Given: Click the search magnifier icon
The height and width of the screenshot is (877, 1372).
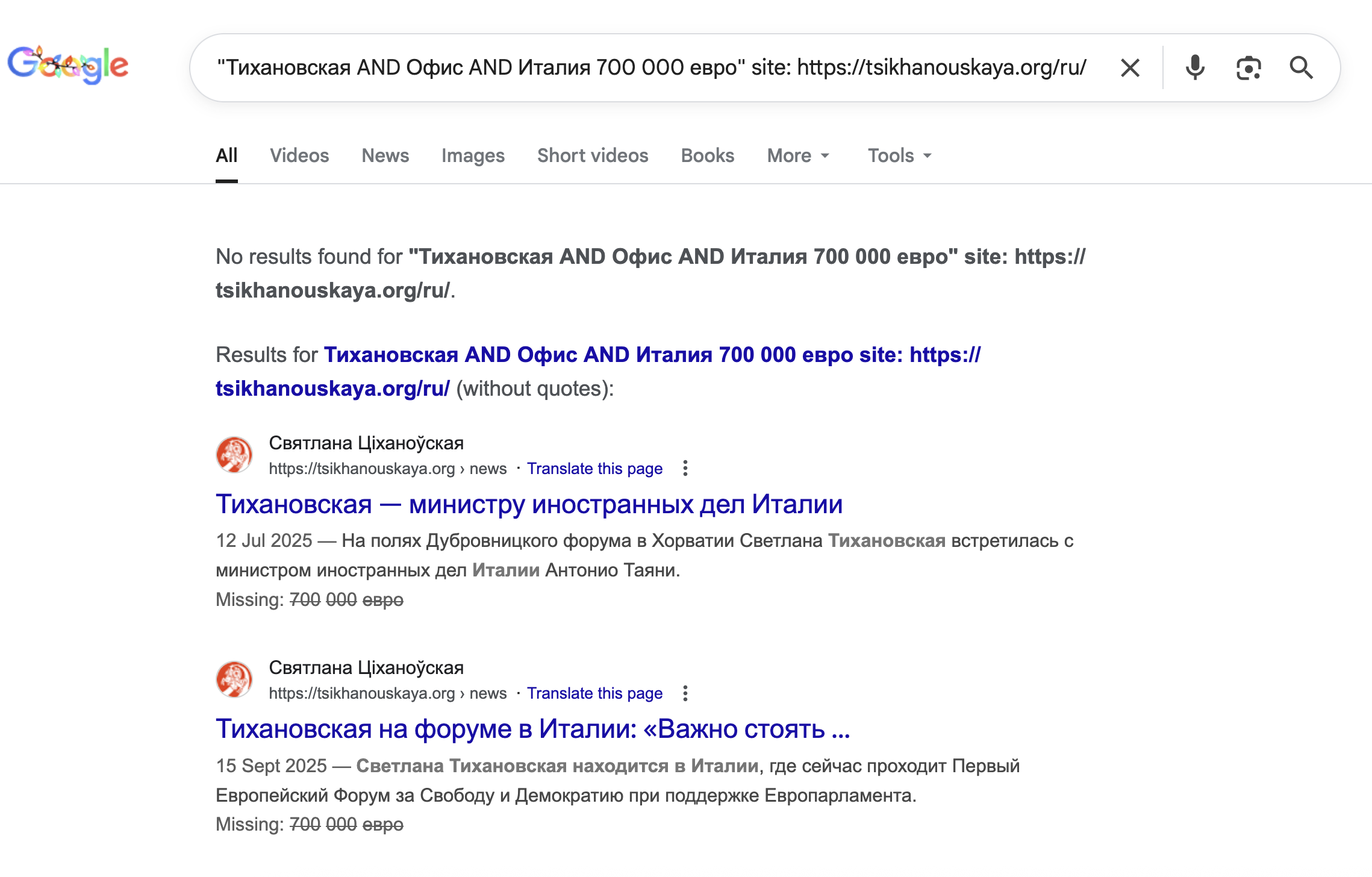Looking at the screenshot, I should [1302, 67].
